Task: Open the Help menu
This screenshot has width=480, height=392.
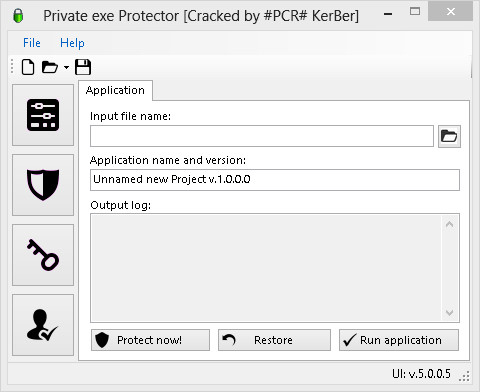Action: pos(72,43)
